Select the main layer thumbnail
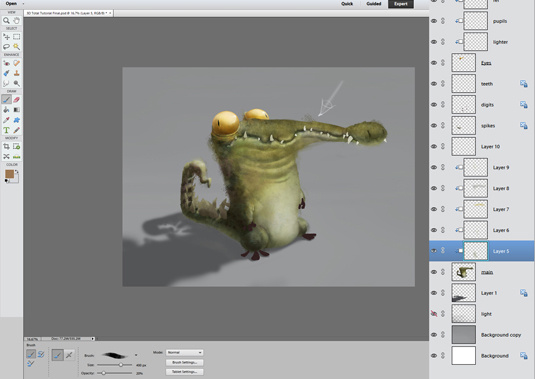Screen dimensions: 535x379 point(463,272)
